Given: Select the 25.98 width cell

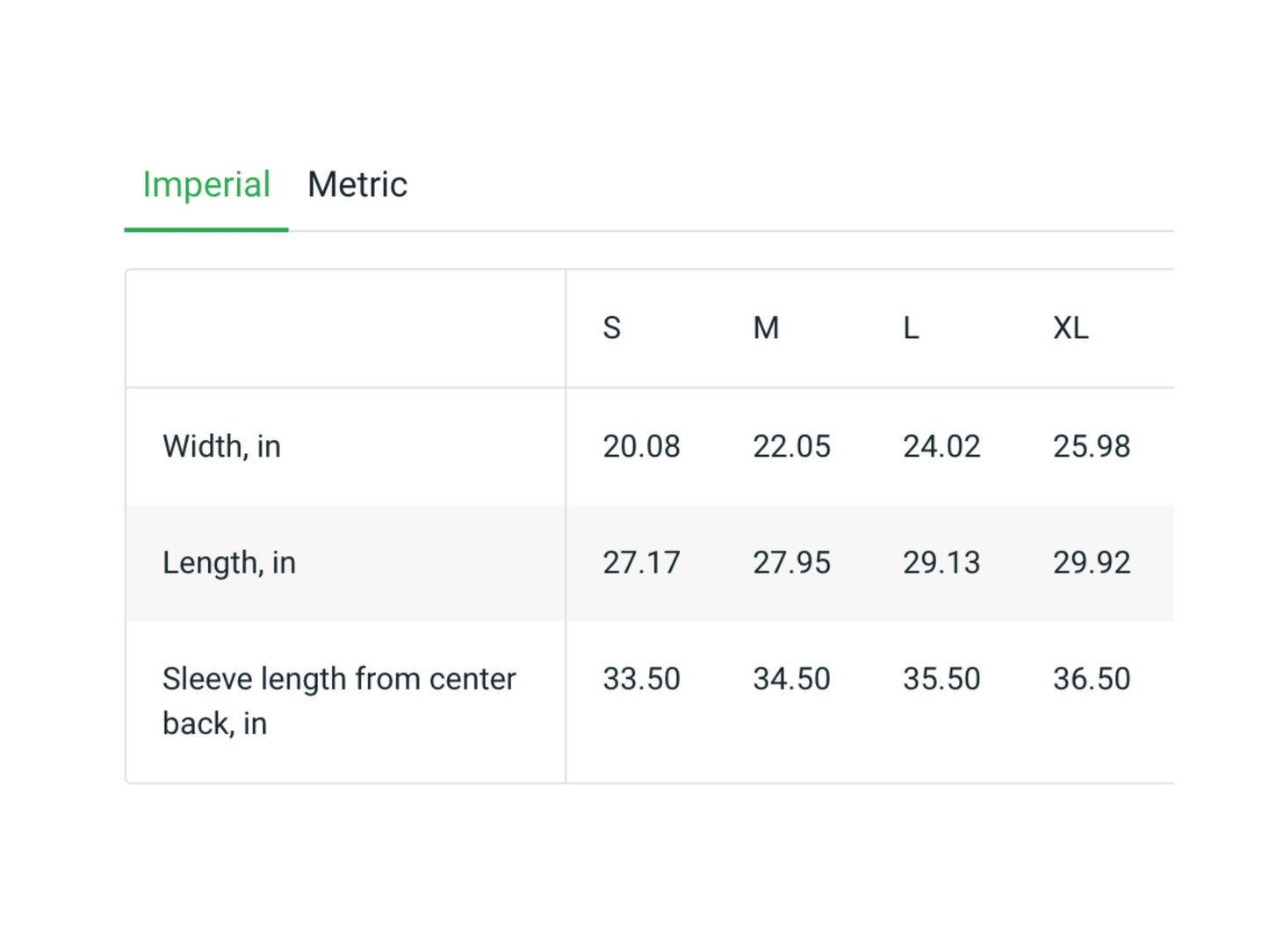Looking at the screenshot, I should [1092, 446].
